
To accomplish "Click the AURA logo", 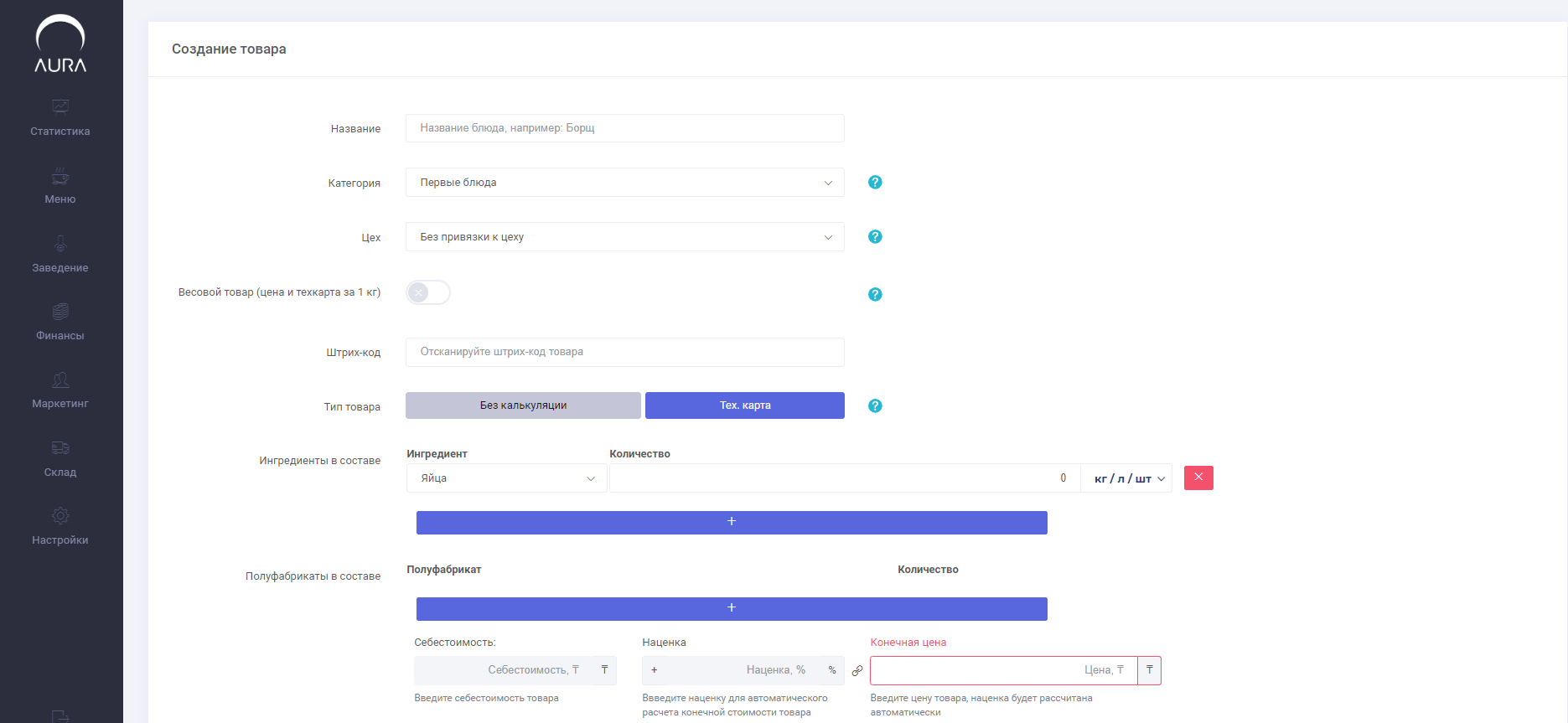I will (60, 44).
